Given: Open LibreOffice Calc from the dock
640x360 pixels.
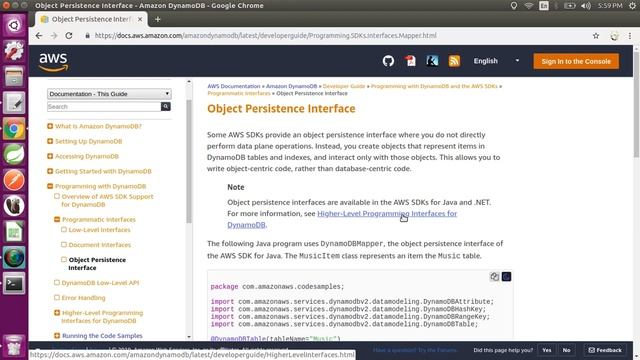Looking at the screenshot, I should coord(14,232).
